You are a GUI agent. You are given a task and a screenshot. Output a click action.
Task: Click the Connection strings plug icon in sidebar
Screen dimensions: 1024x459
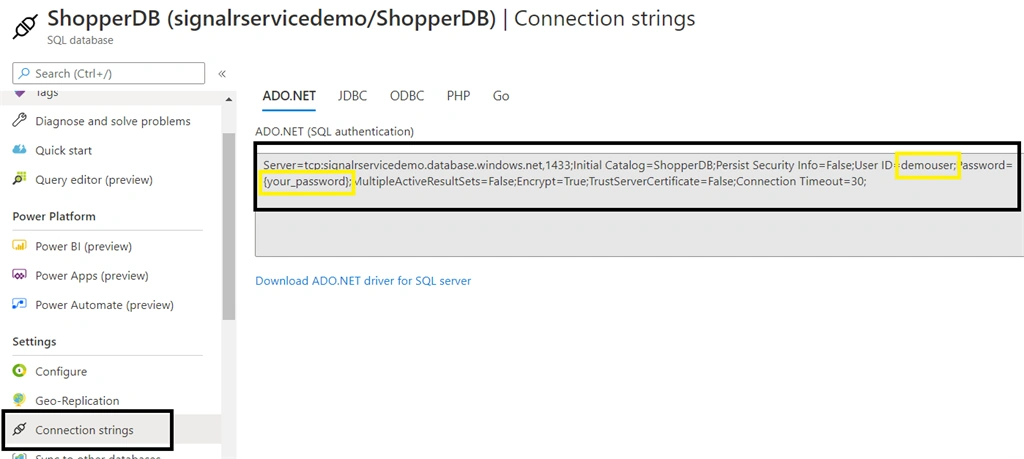point(20,430)
